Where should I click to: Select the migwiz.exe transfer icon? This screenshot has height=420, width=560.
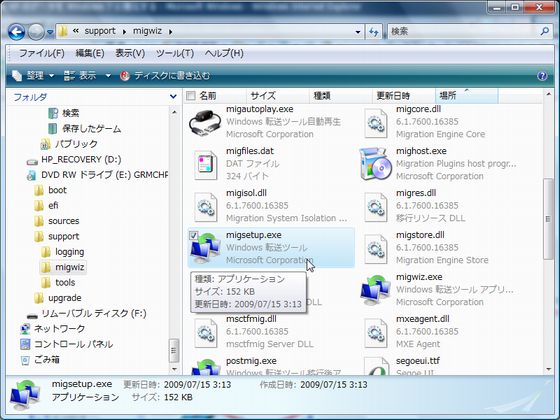375,290
